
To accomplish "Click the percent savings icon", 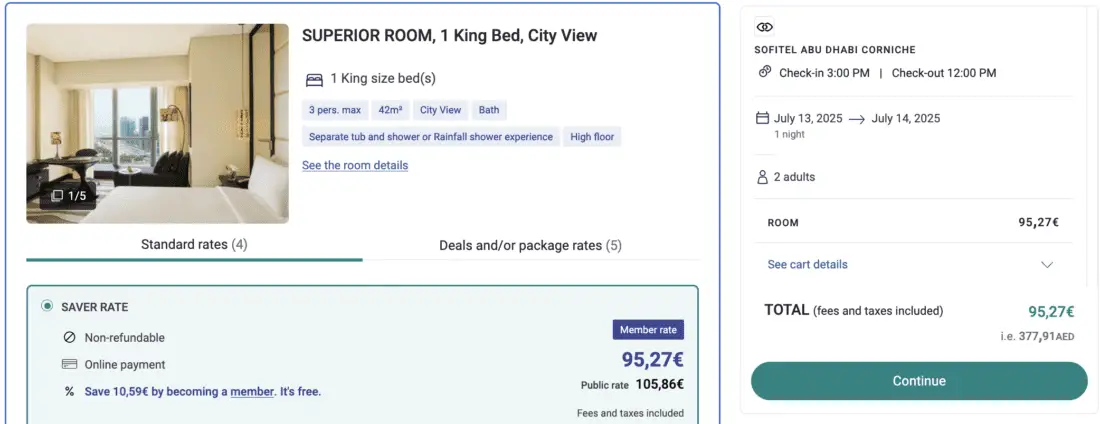I will (69, 392).
